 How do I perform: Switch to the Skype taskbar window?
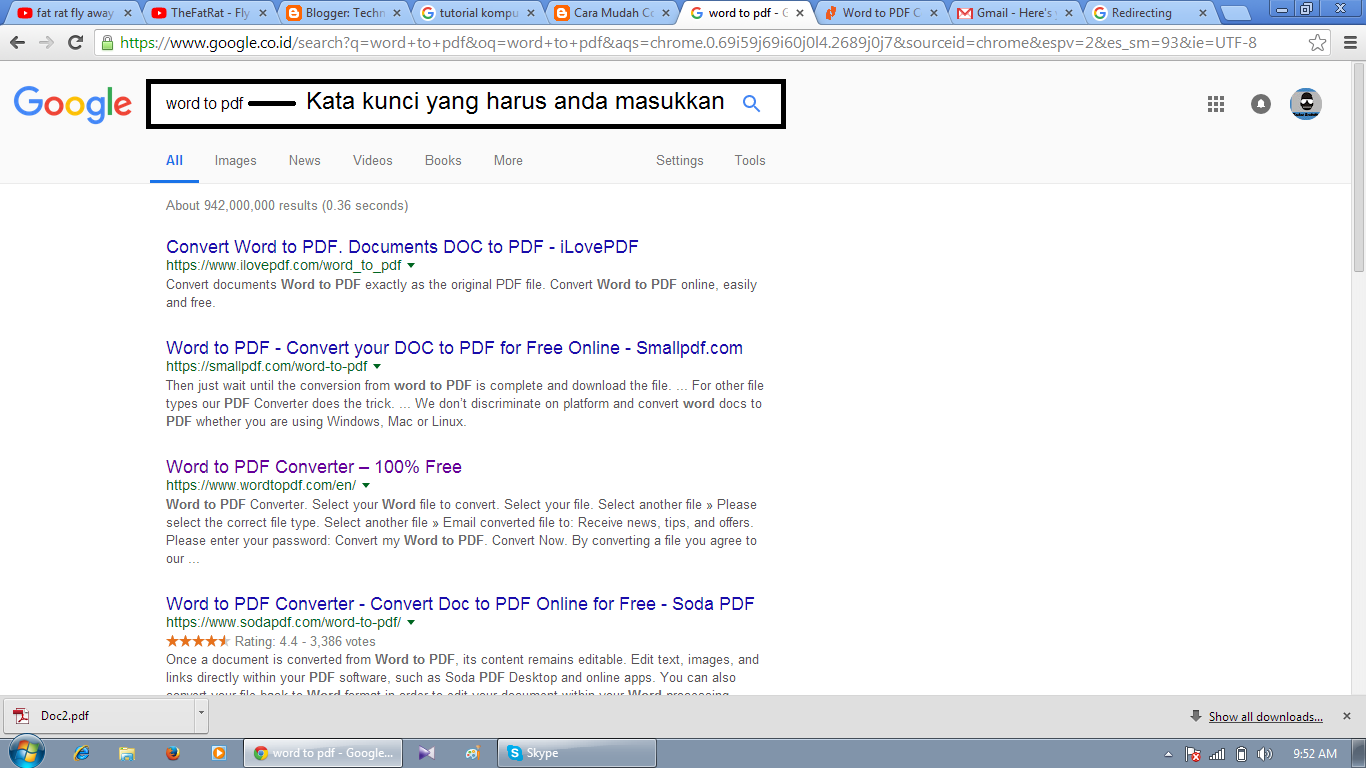click(577, 753)
